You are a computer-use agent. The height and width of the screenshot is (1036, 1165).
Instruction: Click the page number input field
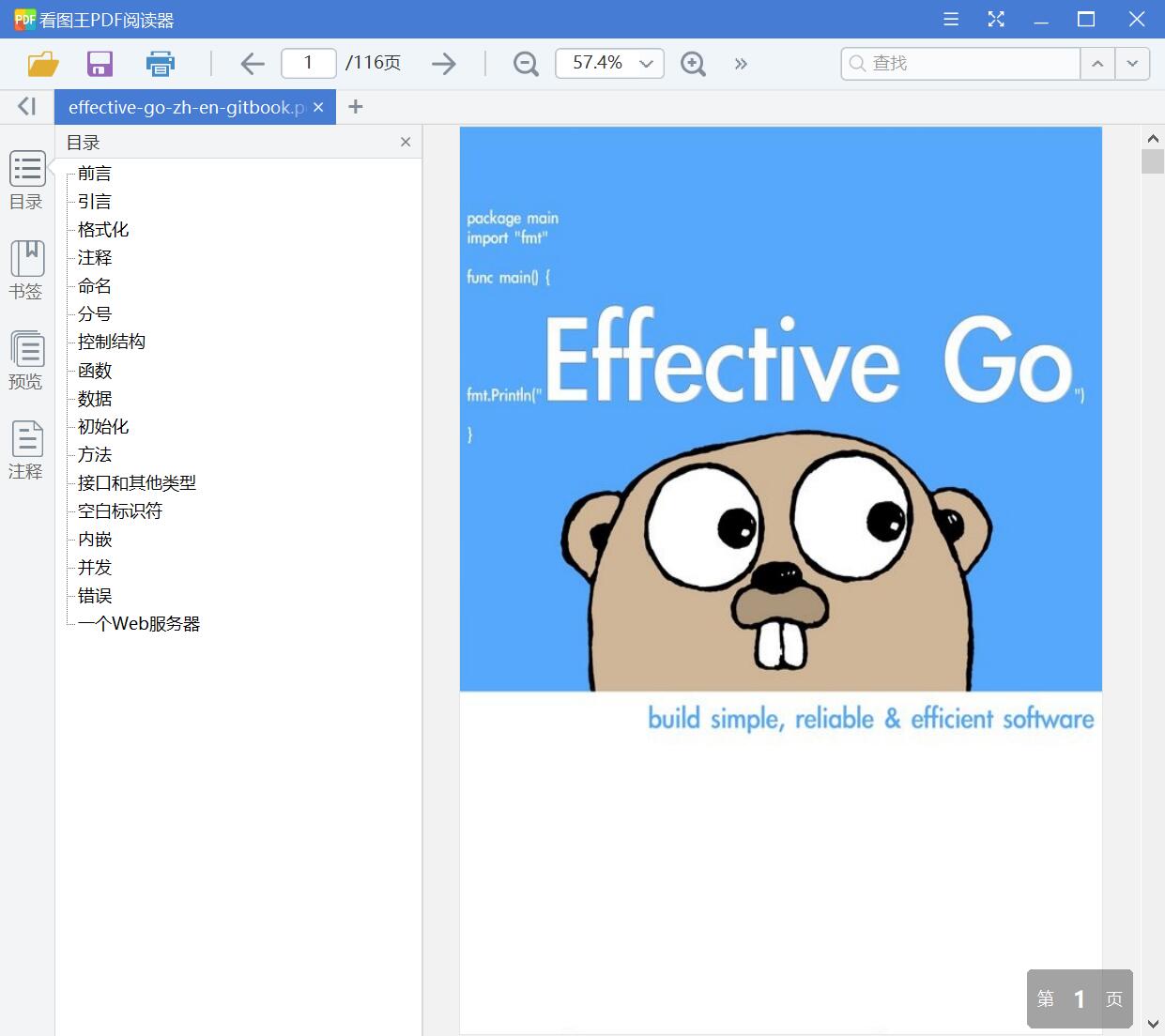(x=308, y=63)
